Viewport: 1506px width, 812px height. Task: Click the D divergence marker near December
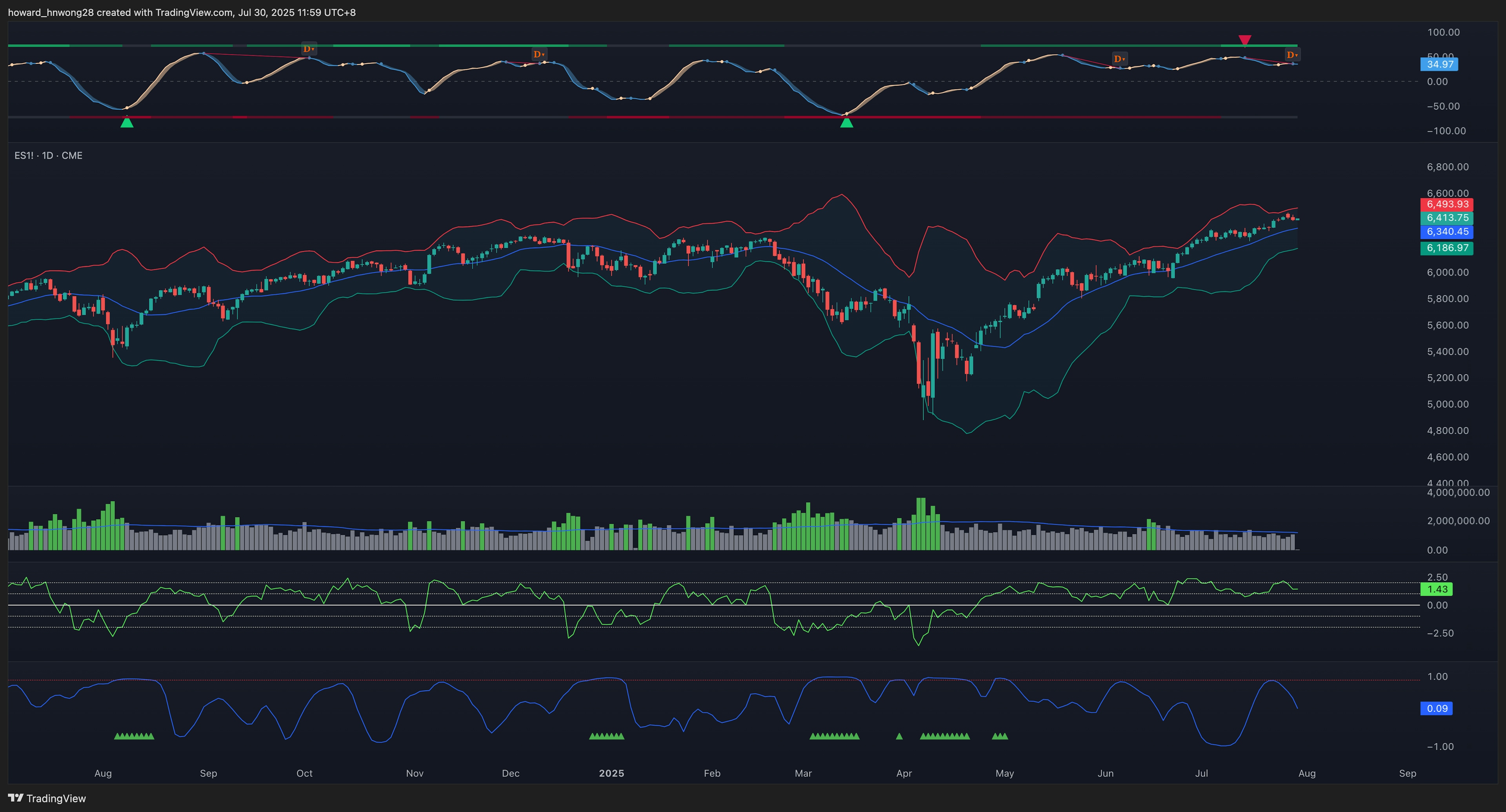pyautogui.click(x=538, y=54)
